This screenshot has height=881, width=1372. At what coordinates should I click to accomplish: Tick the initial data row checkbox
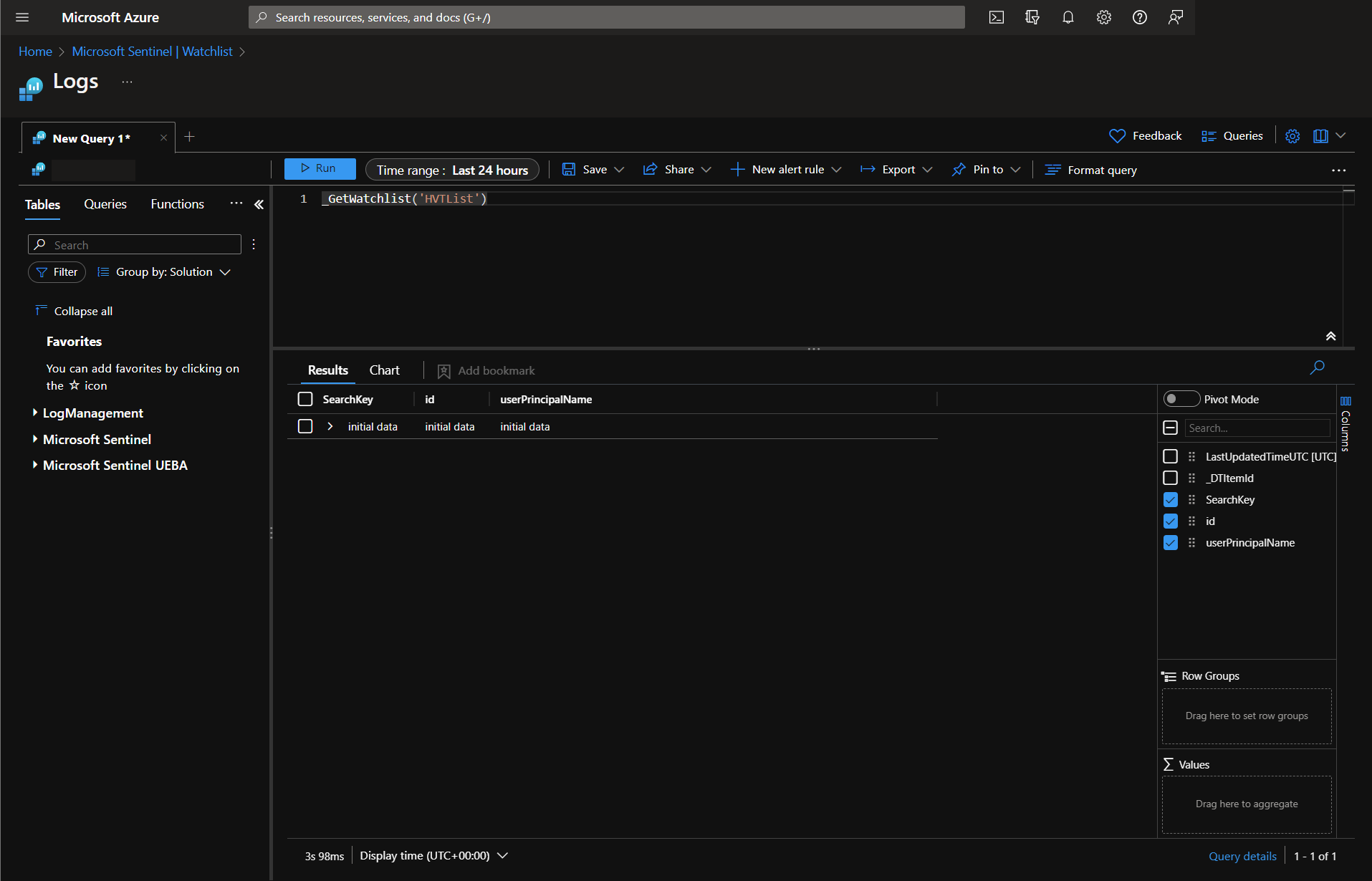click(305, 426)
